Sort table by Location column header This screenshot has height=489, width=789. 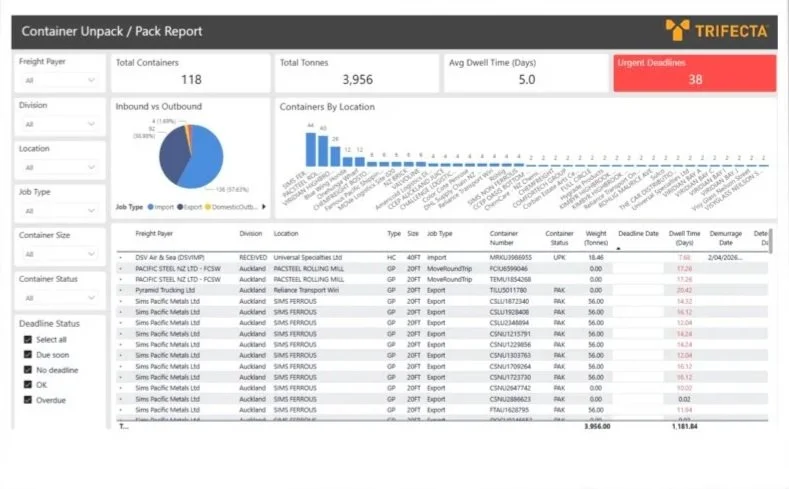tap(286, 233)
